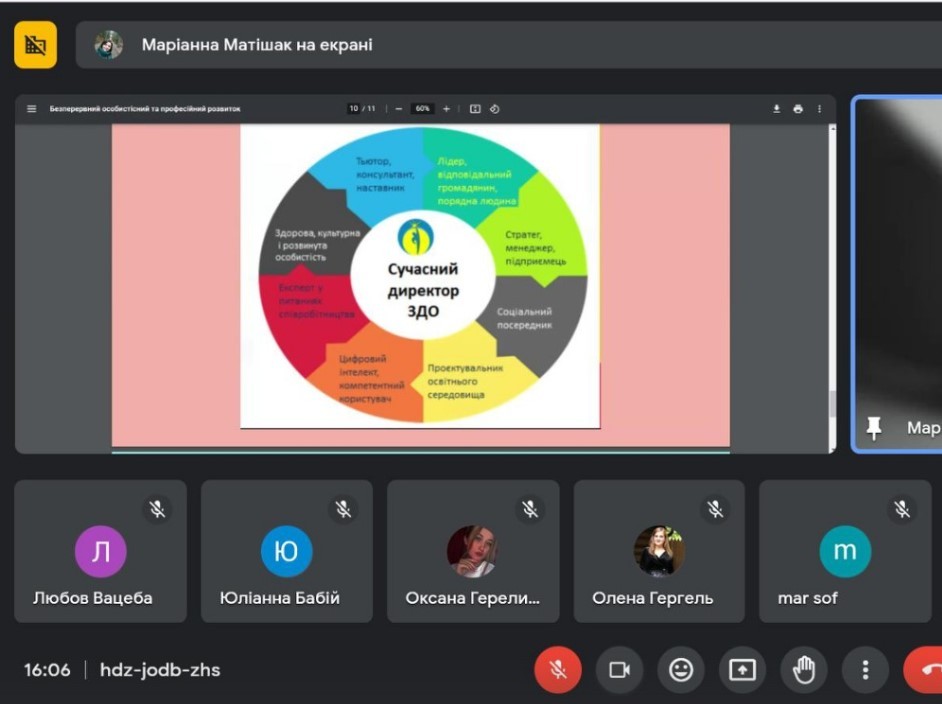Viewport: 942px width, 704px height.
Task: Click the pin icon on presenter tile
Action: [874, 428]
